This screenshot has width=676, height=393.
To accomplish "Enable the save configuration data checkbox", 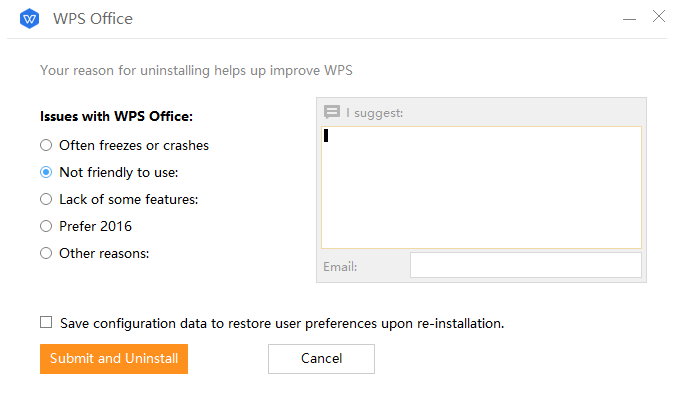I will (x=46, y=322).
